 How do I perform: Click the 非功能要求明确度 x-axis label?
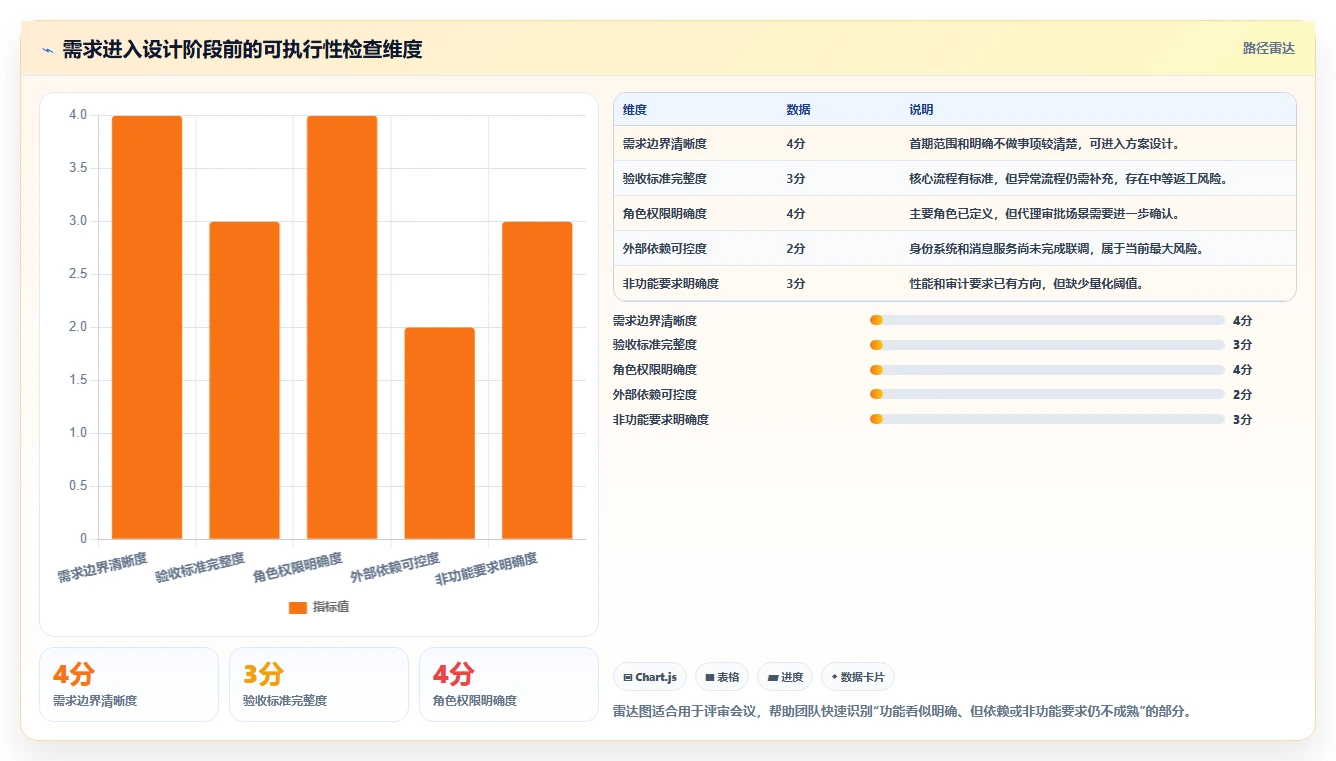point(487,569)
